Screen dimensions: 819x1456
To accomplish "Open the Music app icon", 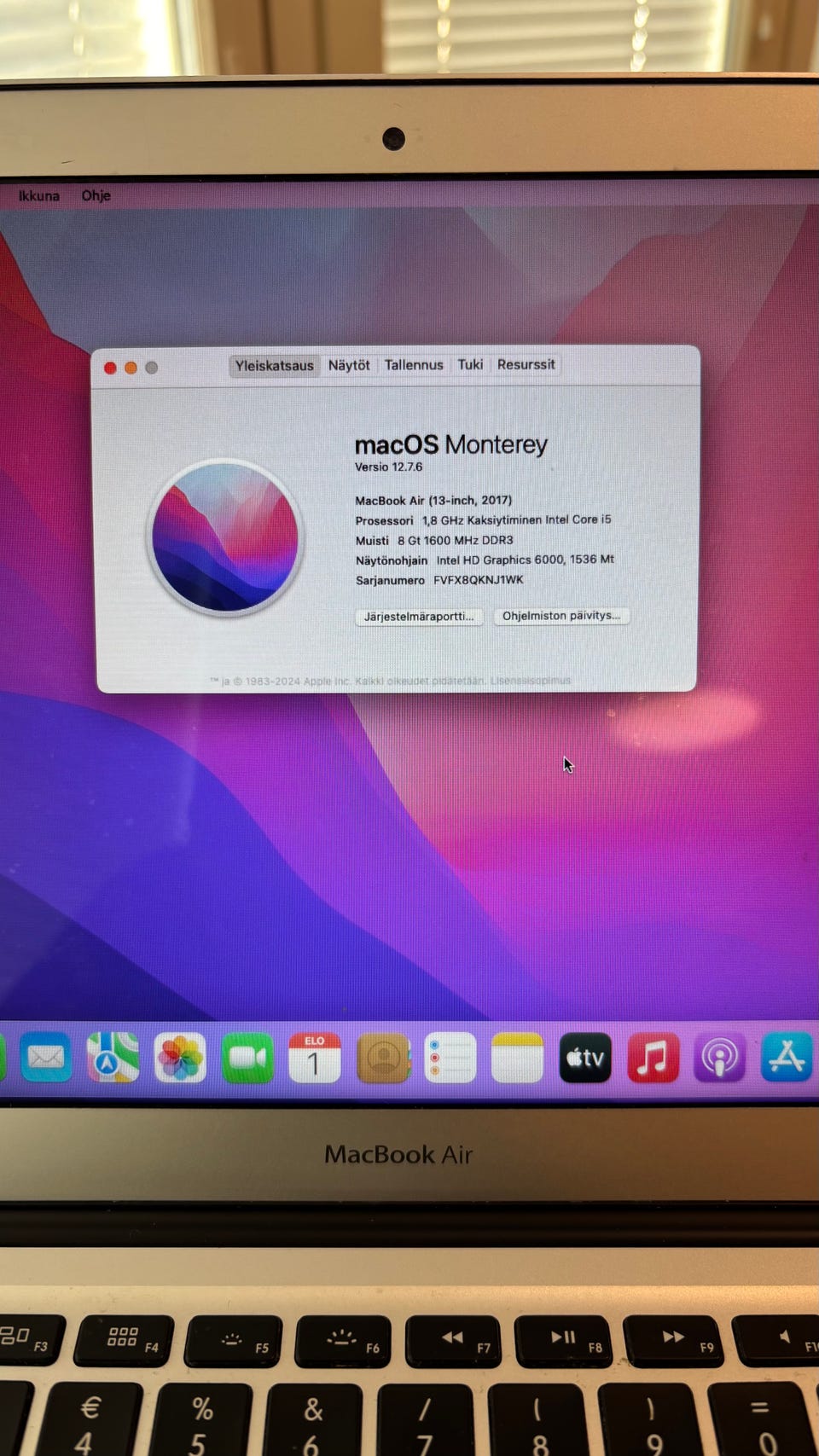I will coord(653,1058).
